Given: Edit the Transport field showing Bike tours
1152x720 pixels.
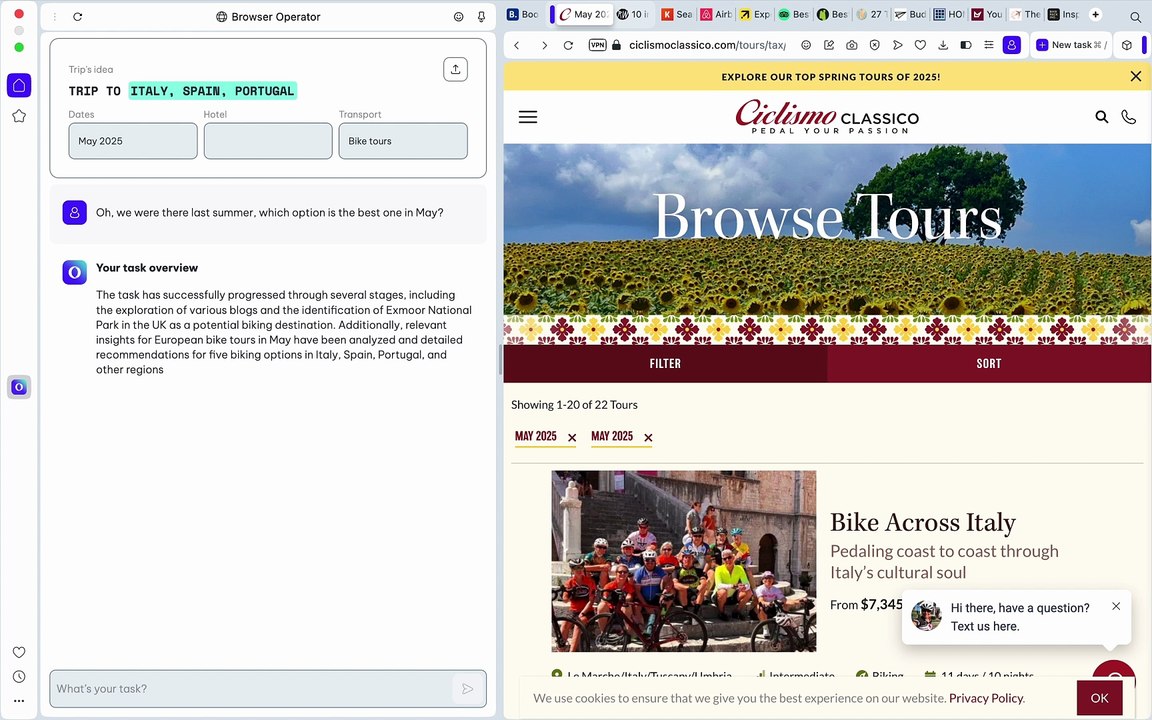Looking at the screenshot, I should click(403, 141).
